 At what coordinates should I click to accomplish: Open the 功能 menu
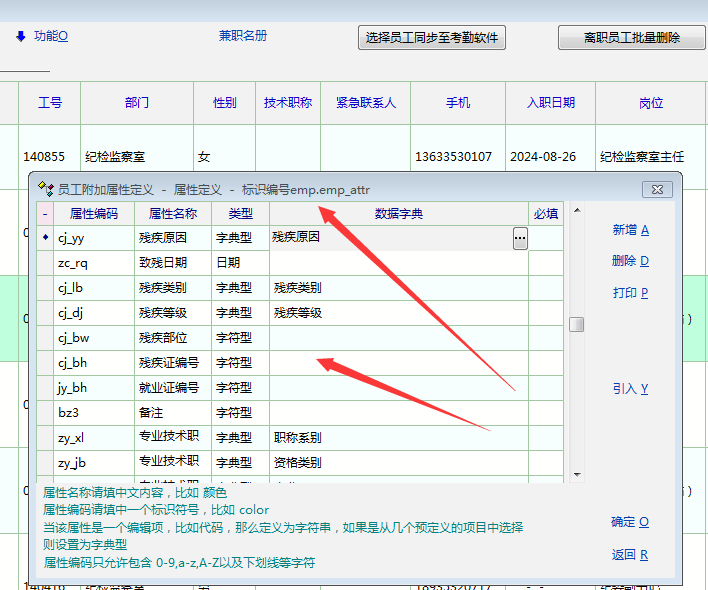[50, 37]
